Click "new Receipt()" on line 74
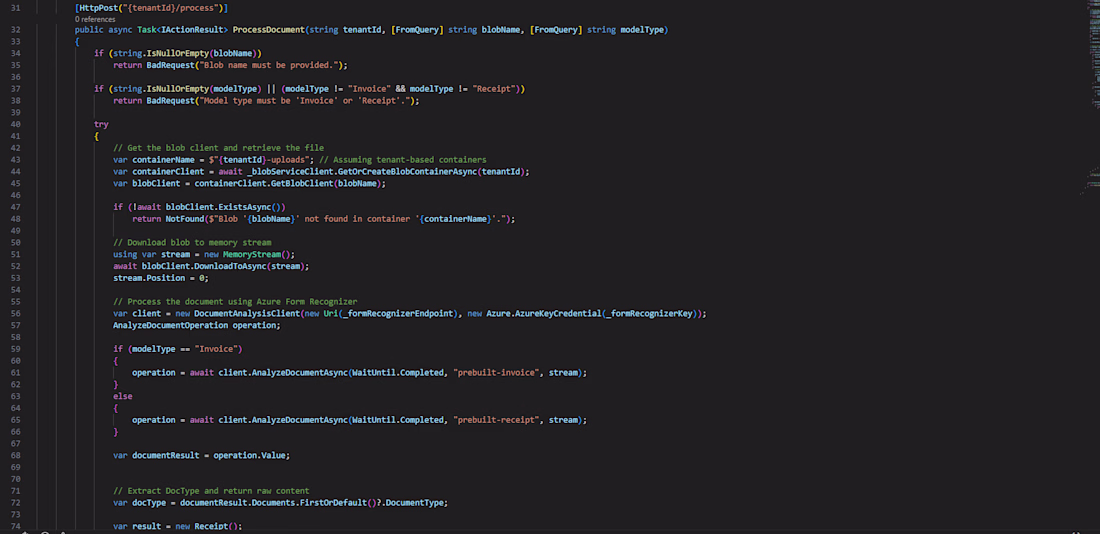This screenshot has height=534, width=1100. coord(206,526)
